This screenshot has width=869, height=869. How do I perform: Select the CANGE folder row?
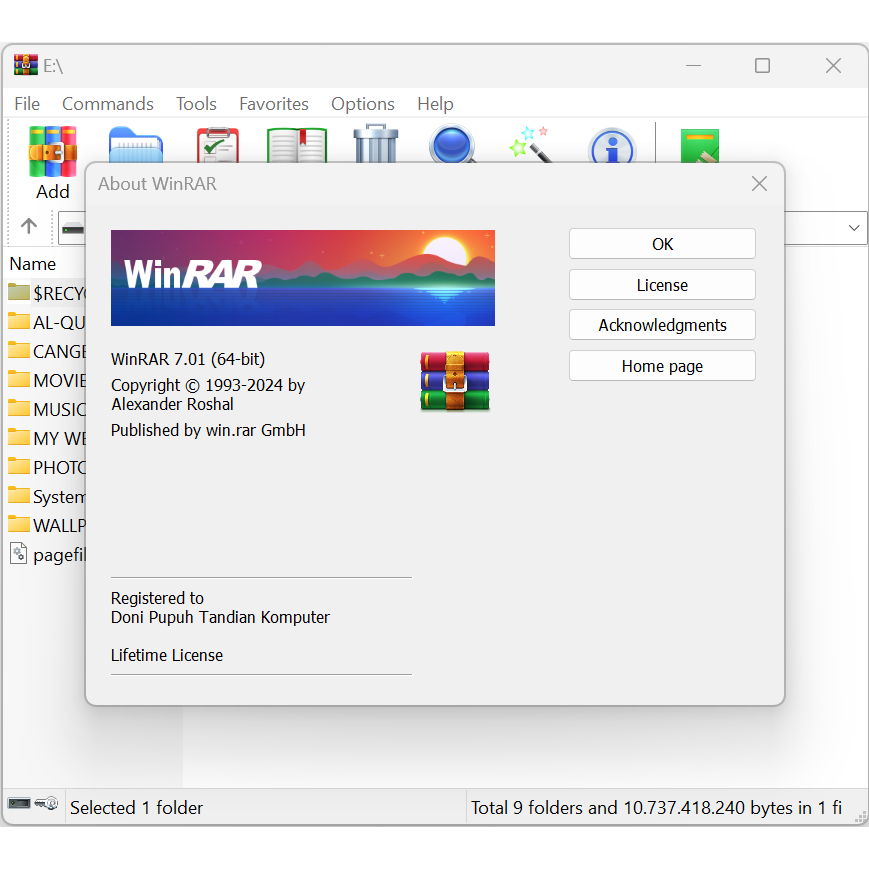click(47, 351)
